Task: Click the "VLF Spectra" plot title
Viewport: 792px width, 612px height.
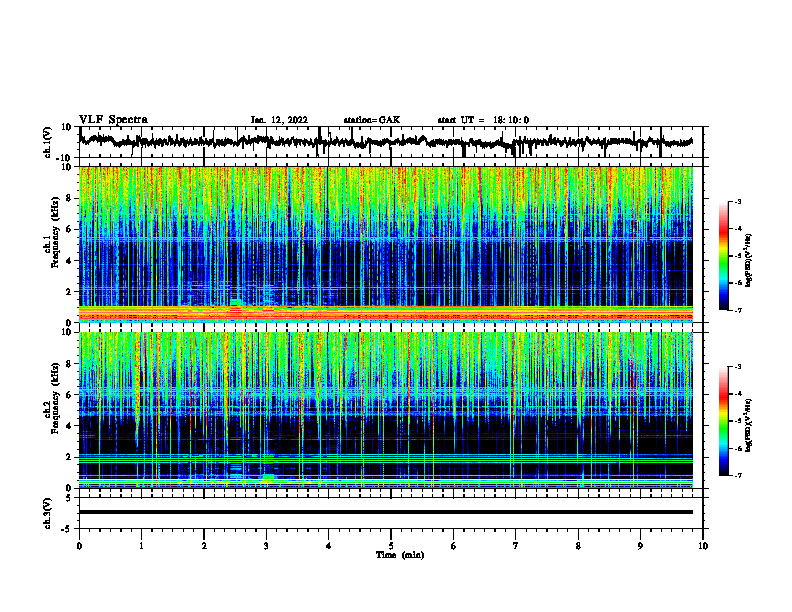Action: coord(113,120)
